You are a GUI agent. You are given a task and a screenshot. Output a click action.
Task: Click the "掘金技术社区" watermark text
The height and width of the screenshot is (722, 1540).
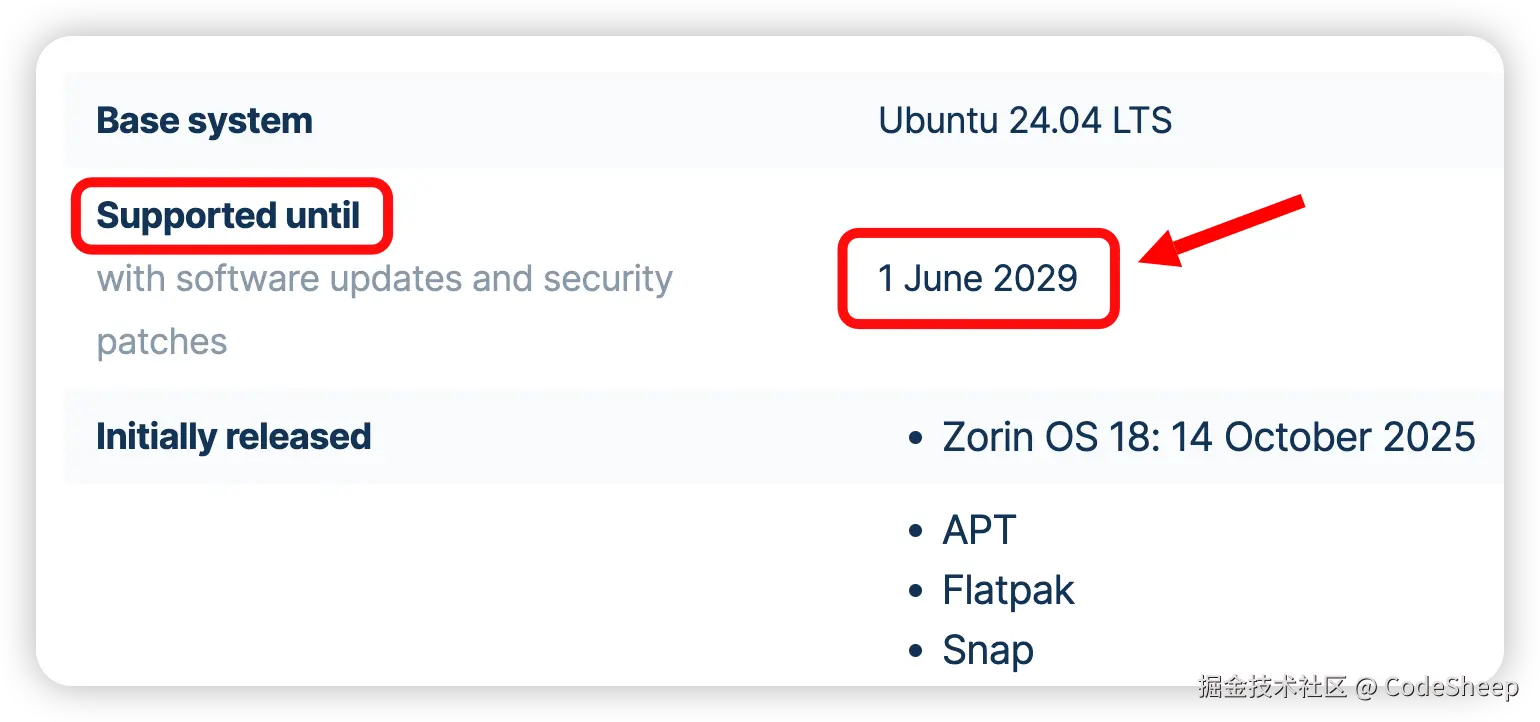[x=1271, y=687]
